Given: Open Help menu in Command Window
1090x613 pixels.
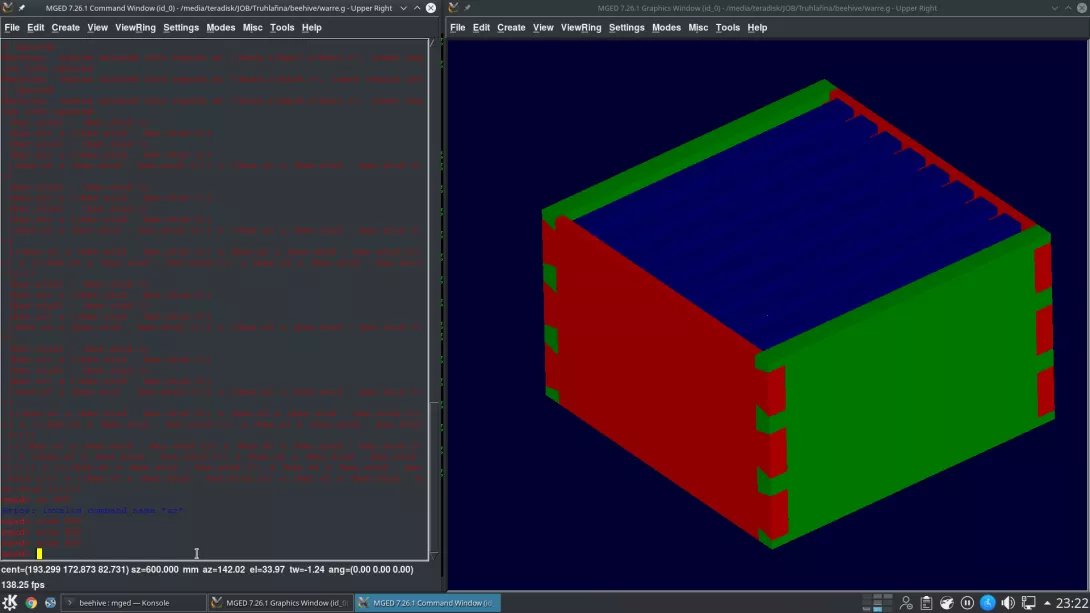Looking at the screenshot, I should click(x=311, y=28).
